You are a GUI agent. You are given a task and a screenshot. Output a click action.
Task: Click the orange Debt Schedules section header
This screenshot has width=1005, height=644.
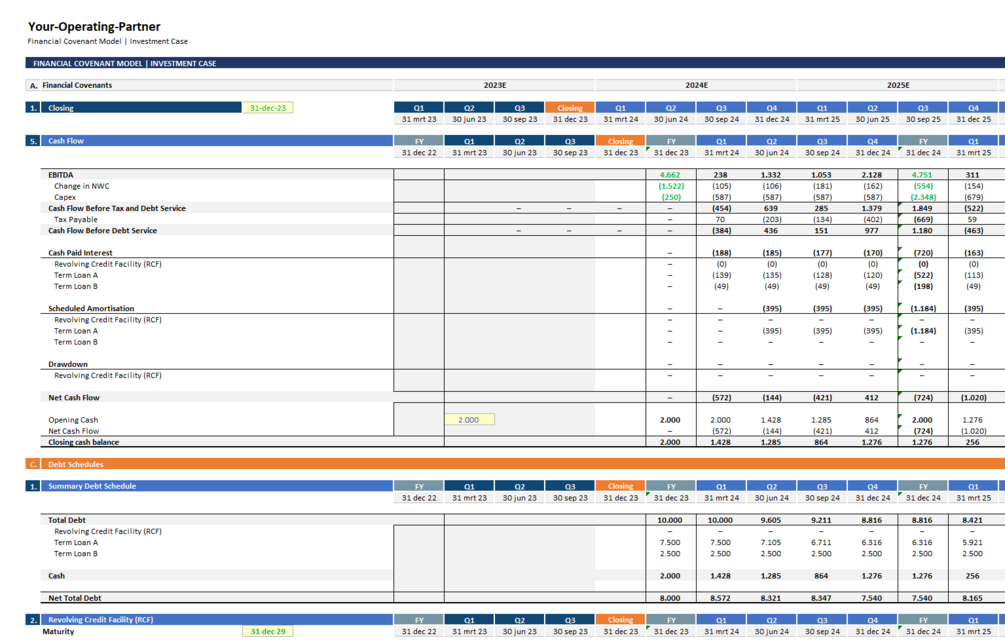point(75,464)
